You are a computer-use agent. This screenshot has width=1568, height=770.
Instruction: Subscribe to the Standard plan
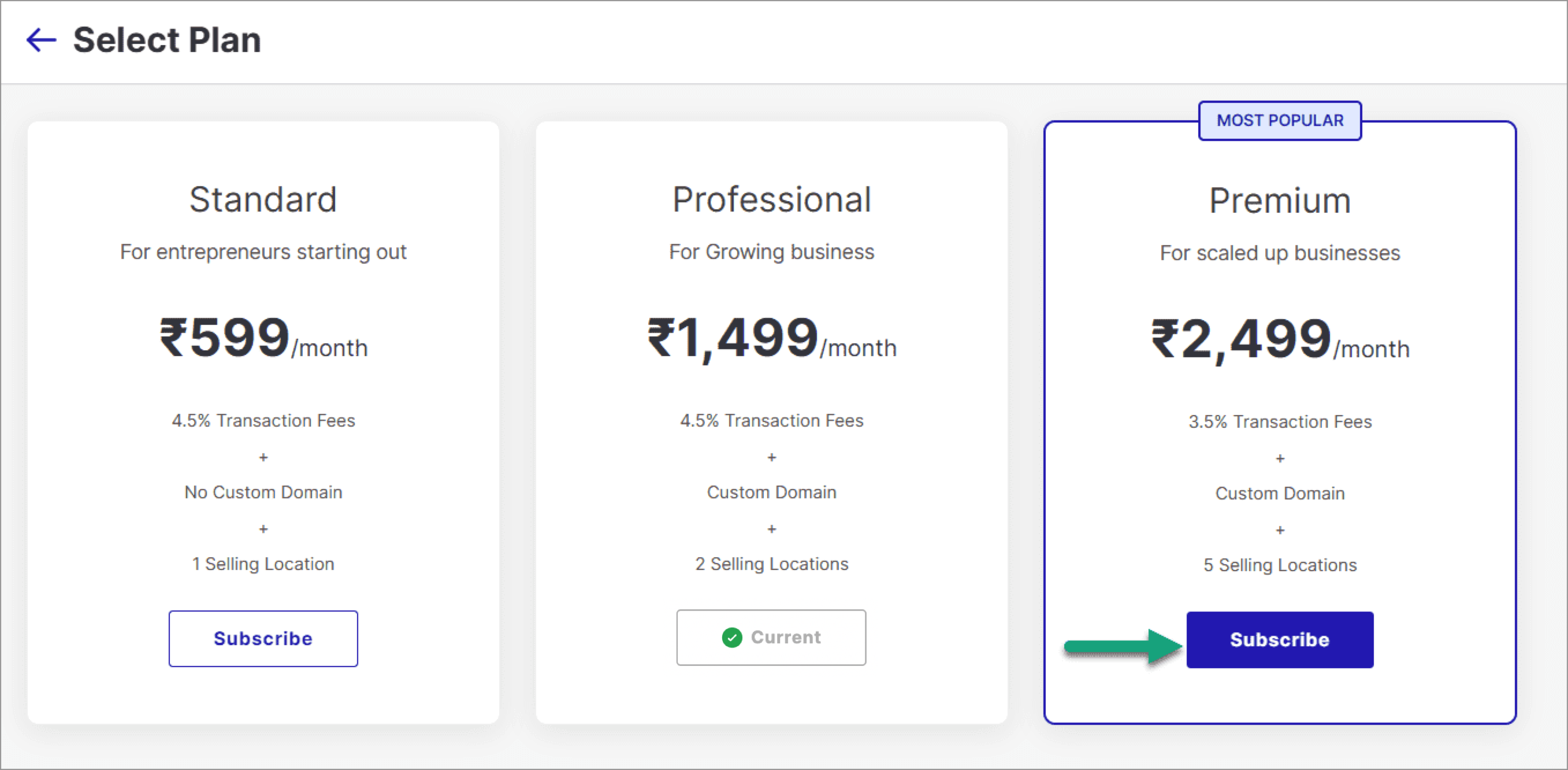(x=263, y=638)
